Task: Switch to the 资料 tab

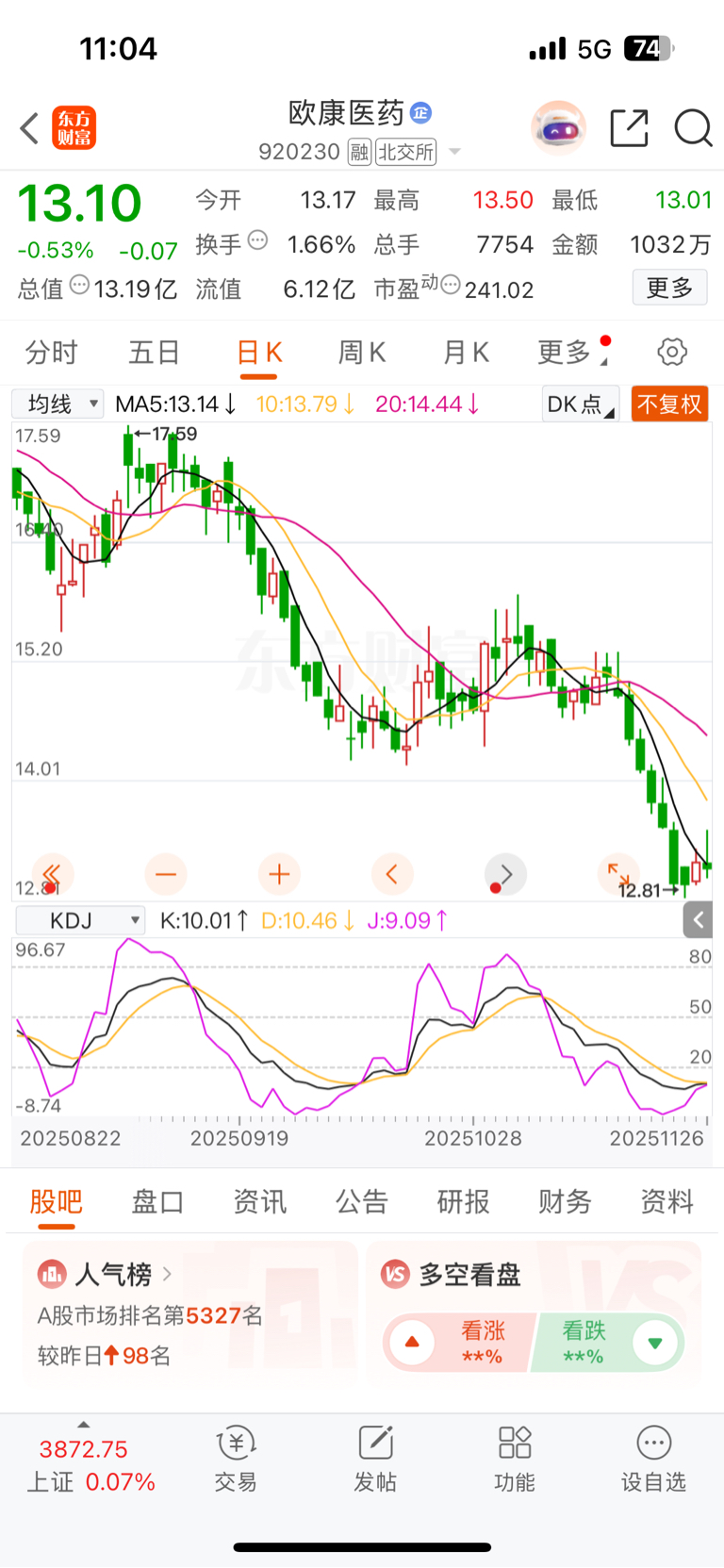Action: tap(666, 1201)
